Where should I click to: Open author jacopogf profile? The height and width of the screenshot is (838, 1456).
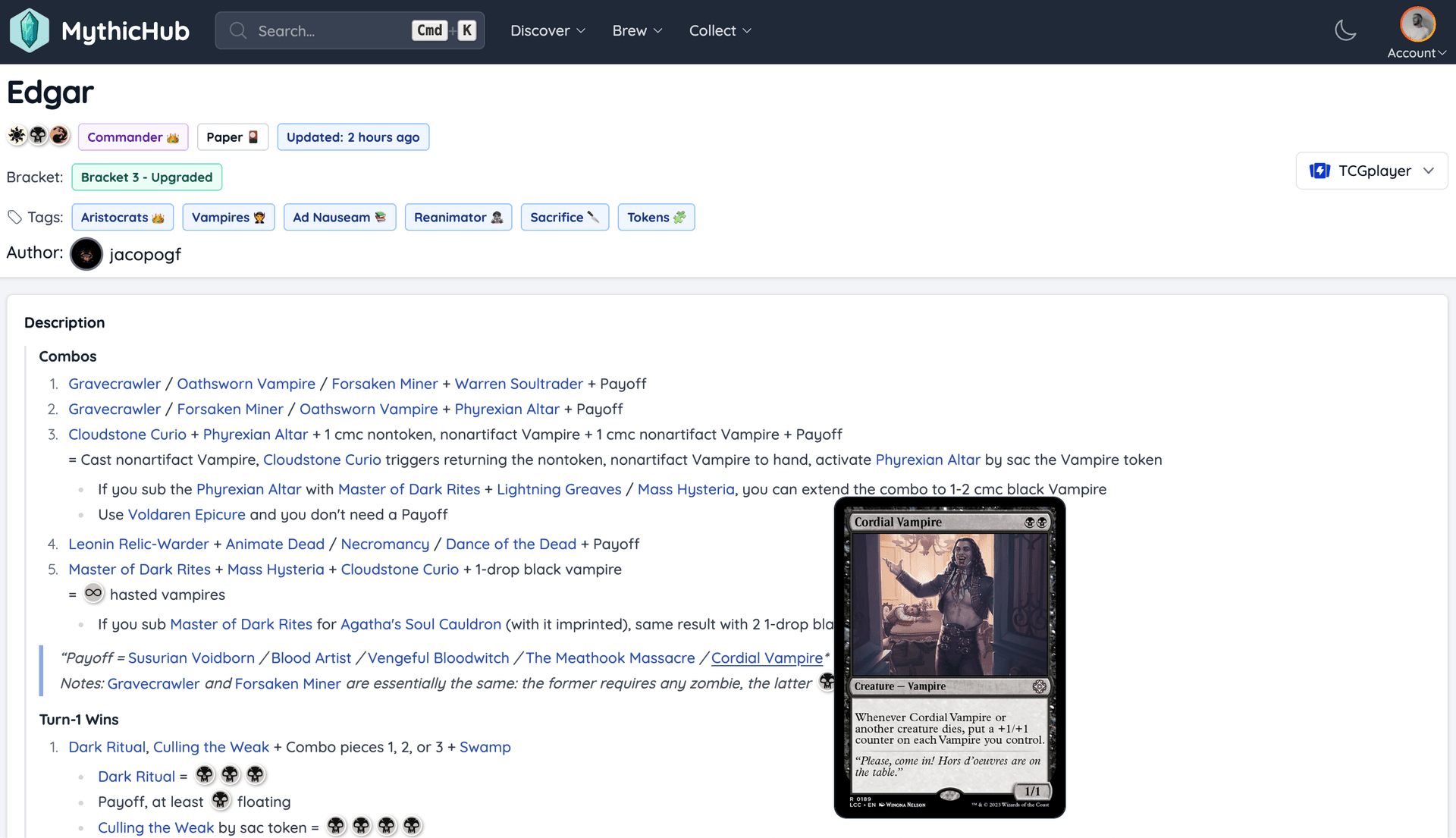pos(145,254)
